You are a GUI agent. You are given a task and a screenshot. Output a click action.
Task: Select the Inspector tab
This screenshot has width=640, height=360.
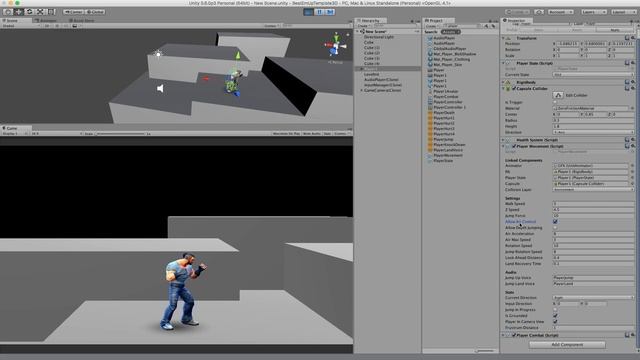[x=516, y=20]
